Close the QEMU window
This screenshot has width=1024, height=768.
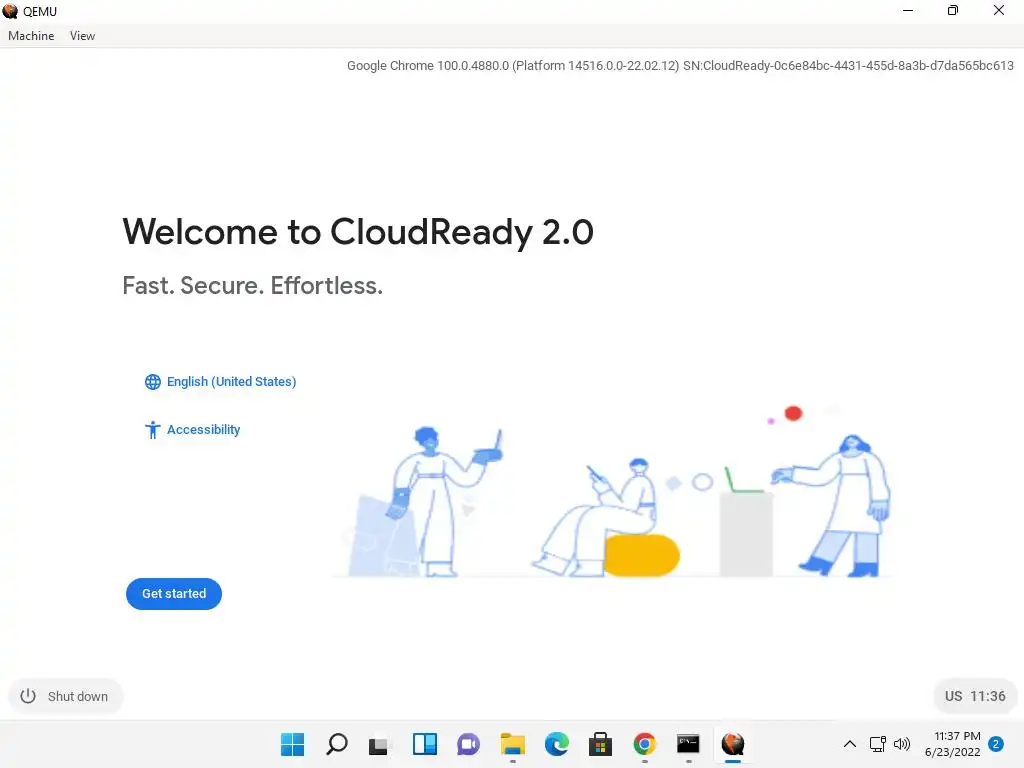tap(999, 10)
